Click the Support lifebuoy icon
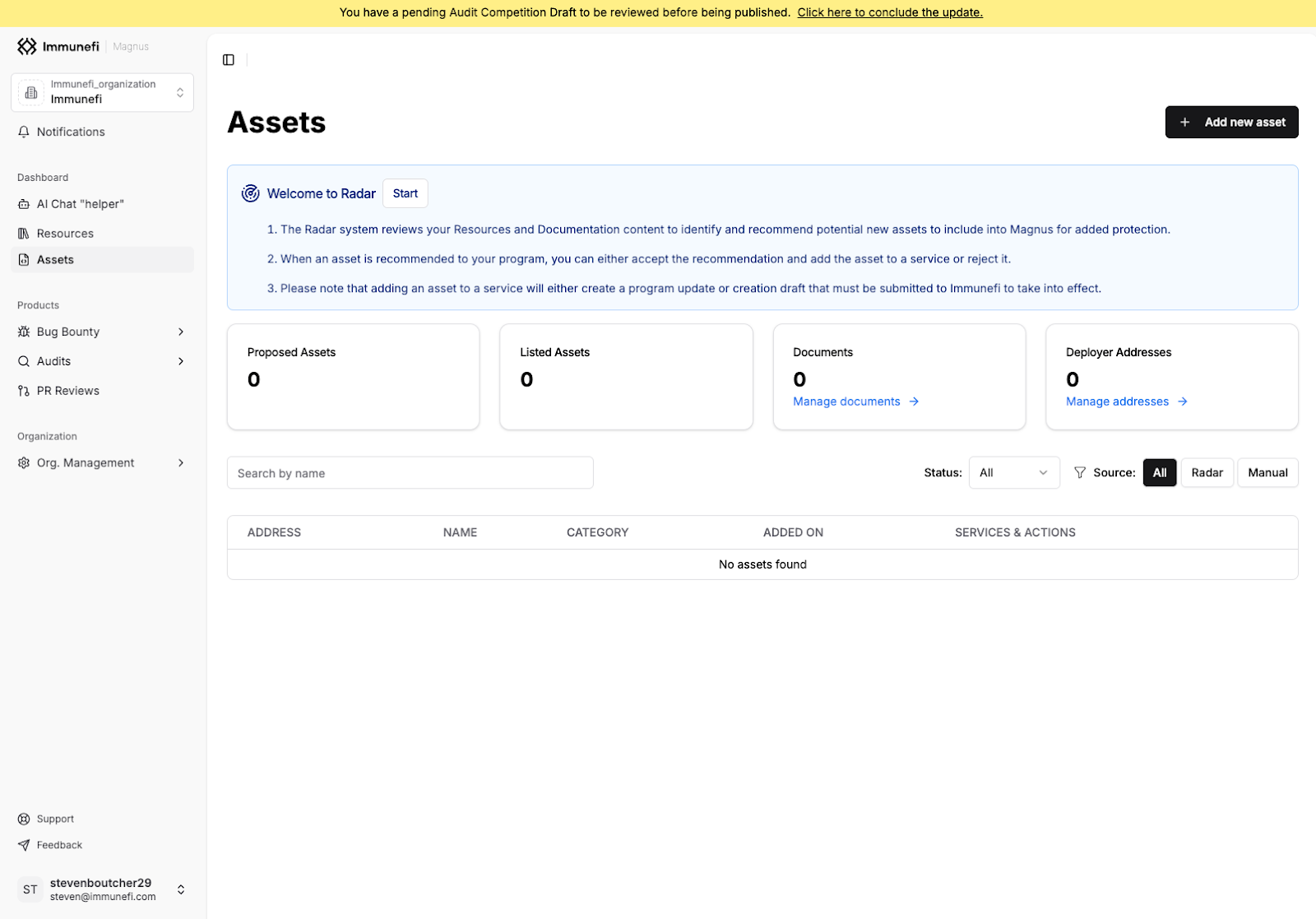Viewport: 1316px width, 919px height. point(24,819)
